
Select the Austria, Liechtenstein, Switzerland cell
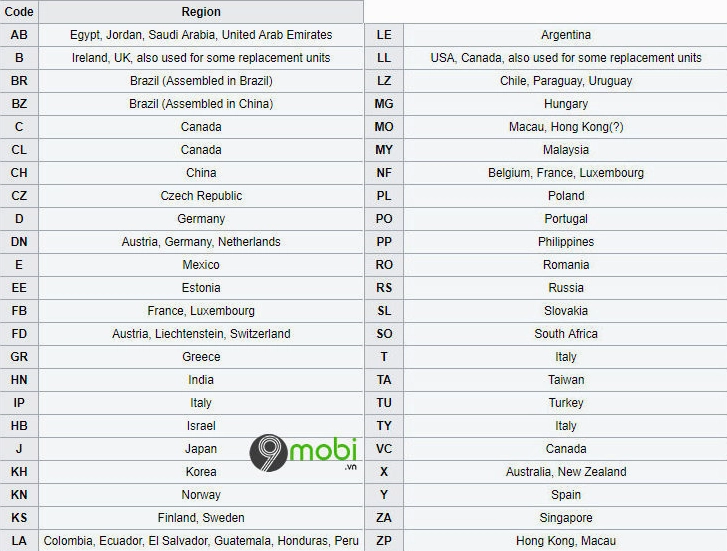coord(201,334)
